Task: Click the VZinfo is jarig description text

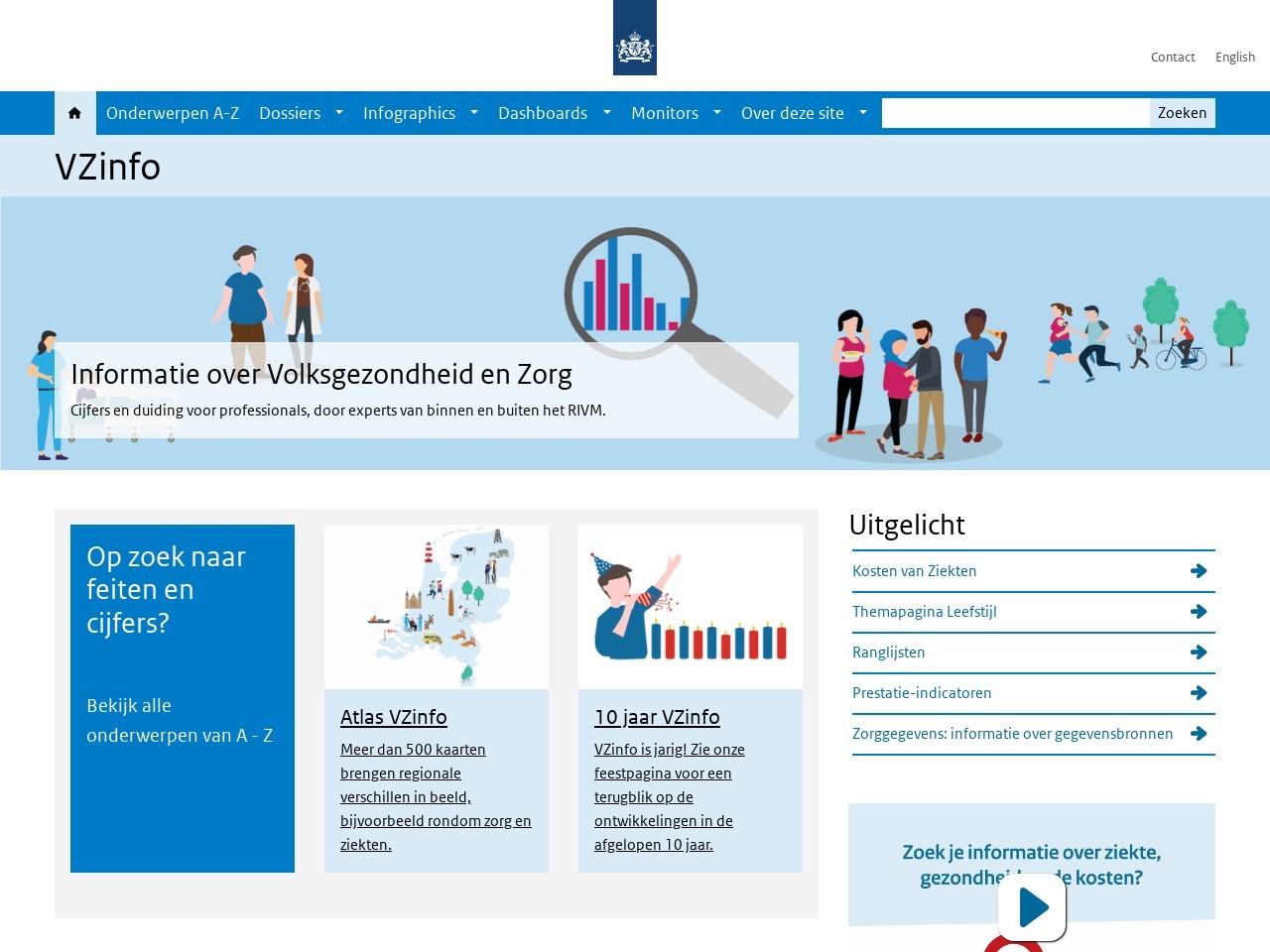Action: [x=670, y=797]
